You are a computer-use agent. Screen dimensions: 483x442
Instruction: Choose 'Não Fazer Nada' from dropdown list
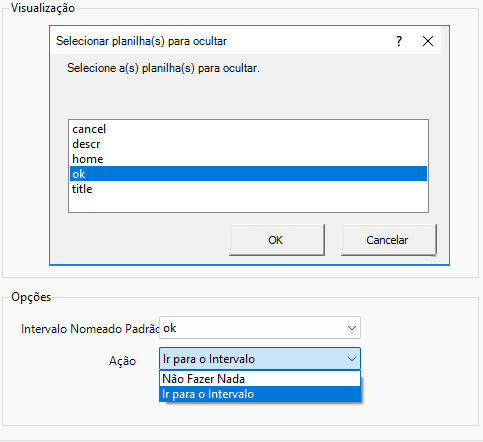[x=260, y=379]
